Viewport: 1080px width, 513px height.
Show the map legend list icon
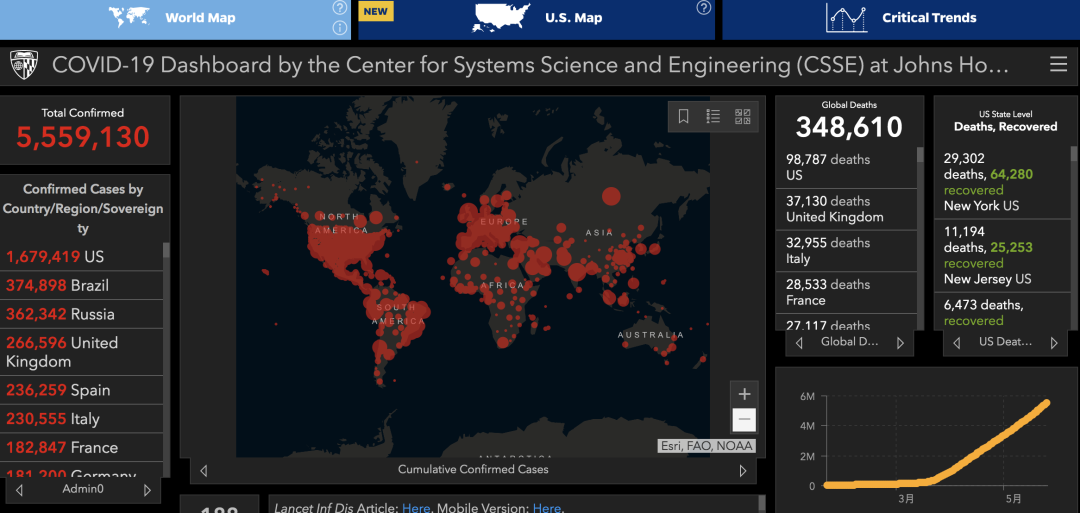[x=713, y=116]
